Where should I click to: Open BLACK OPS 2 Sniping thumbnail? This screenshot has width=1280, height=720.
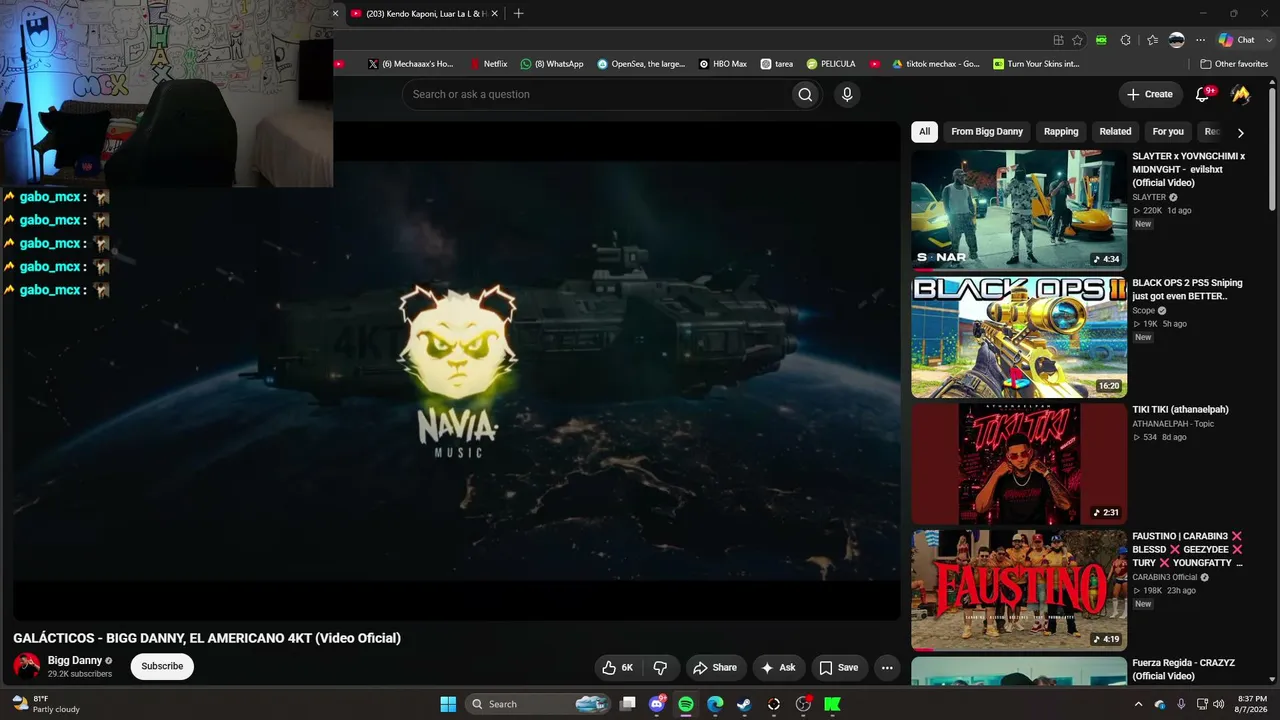pyautogui.click(x=1019, y=337)
